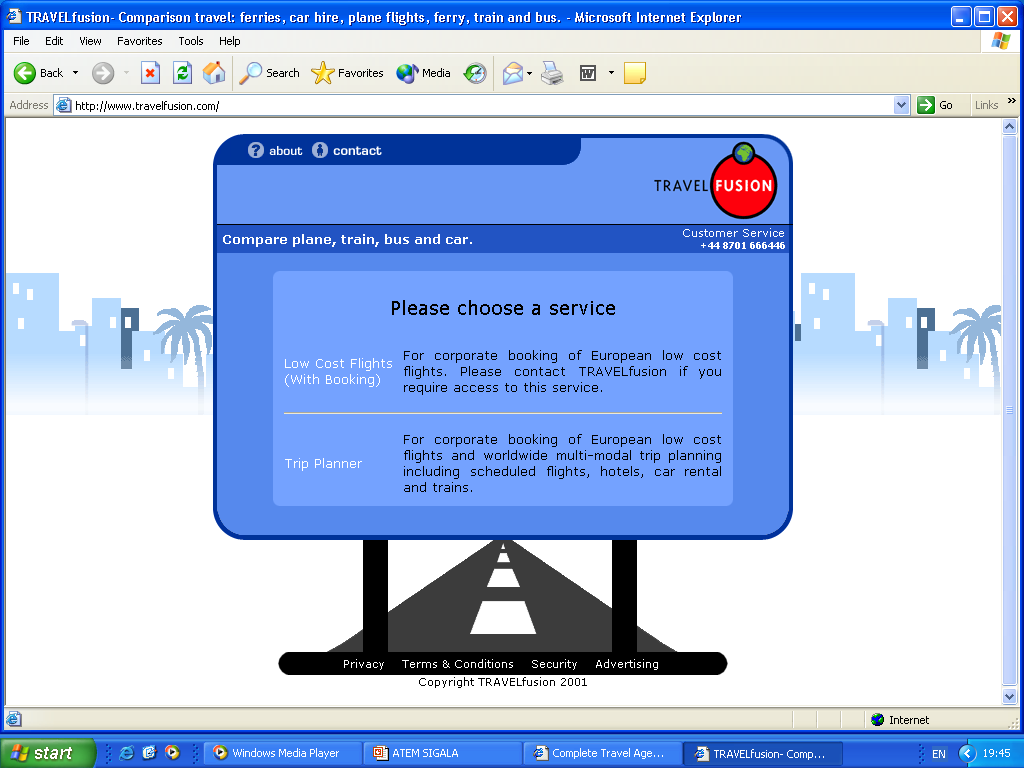The width and height of the screenshot is (1024, 768).
Task: Open the Help menu
Action: pyautogui.click(x=229, y=41)
